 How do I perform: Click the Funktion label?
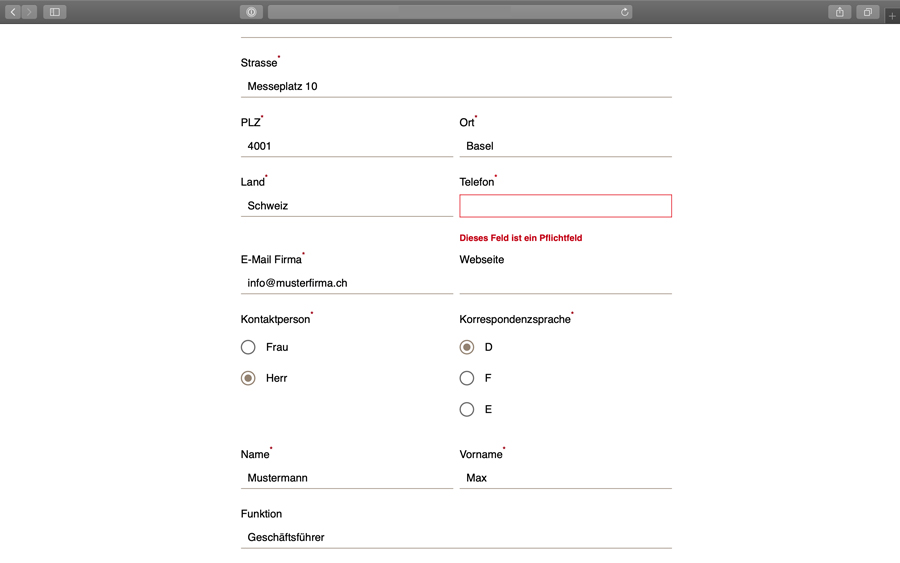[261, 514]
